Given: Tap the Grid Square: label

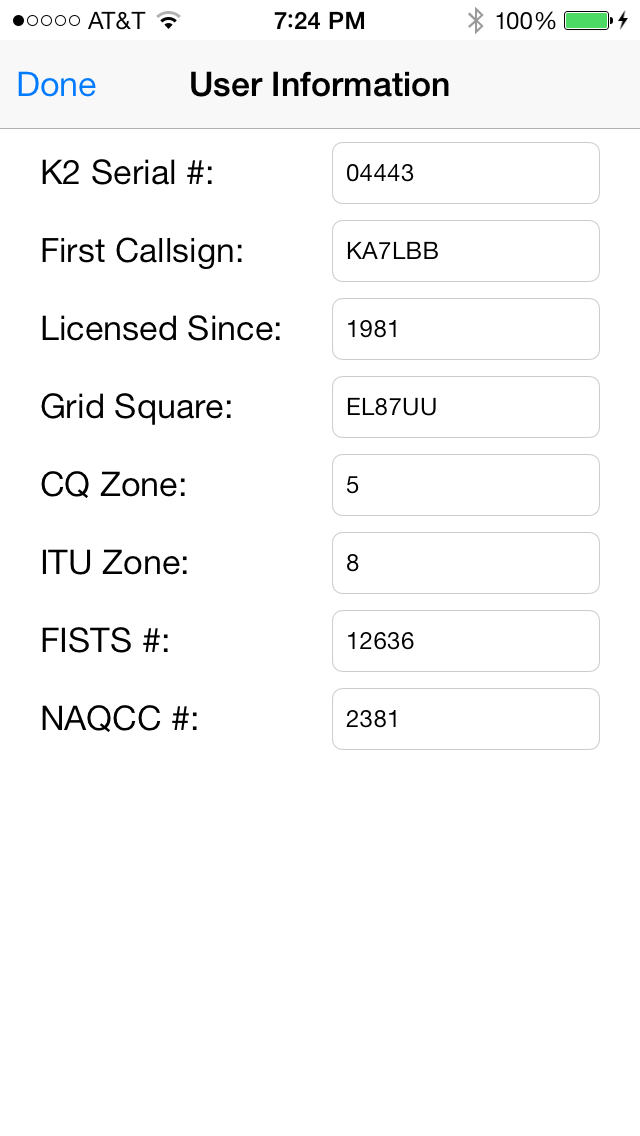Looking at the screenshot, I should 136,407.
